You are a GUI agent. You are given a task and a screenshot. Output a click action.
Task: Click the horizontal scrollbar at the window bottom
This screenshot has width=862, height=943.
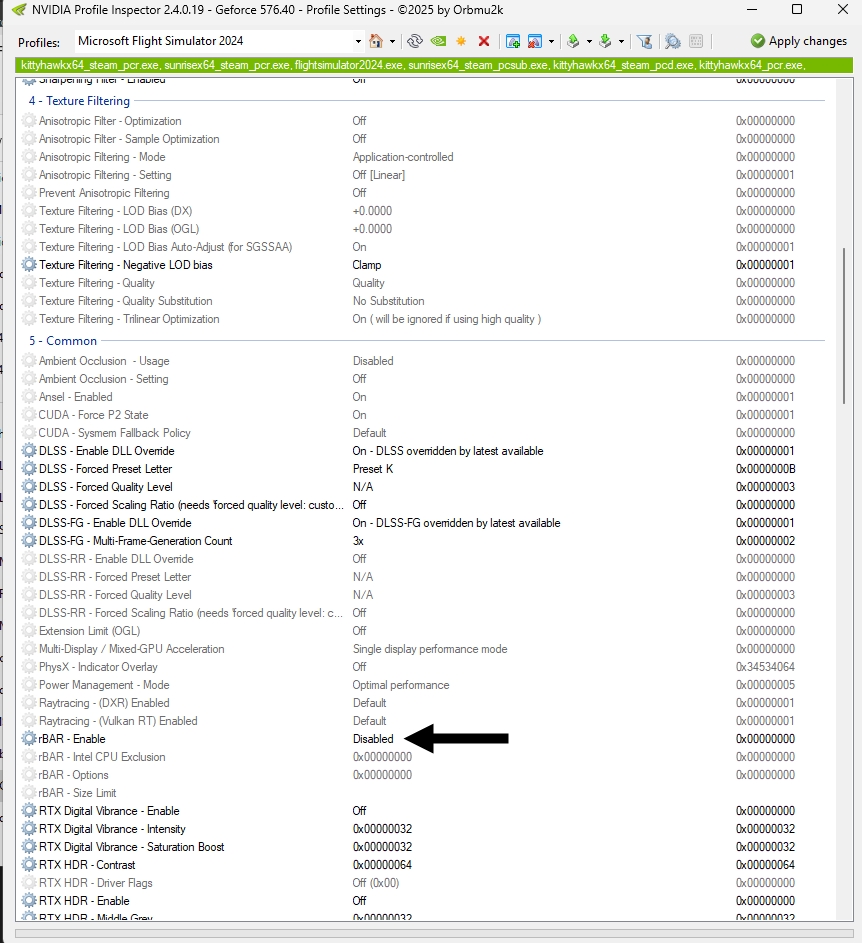click(x=434, y=935)
